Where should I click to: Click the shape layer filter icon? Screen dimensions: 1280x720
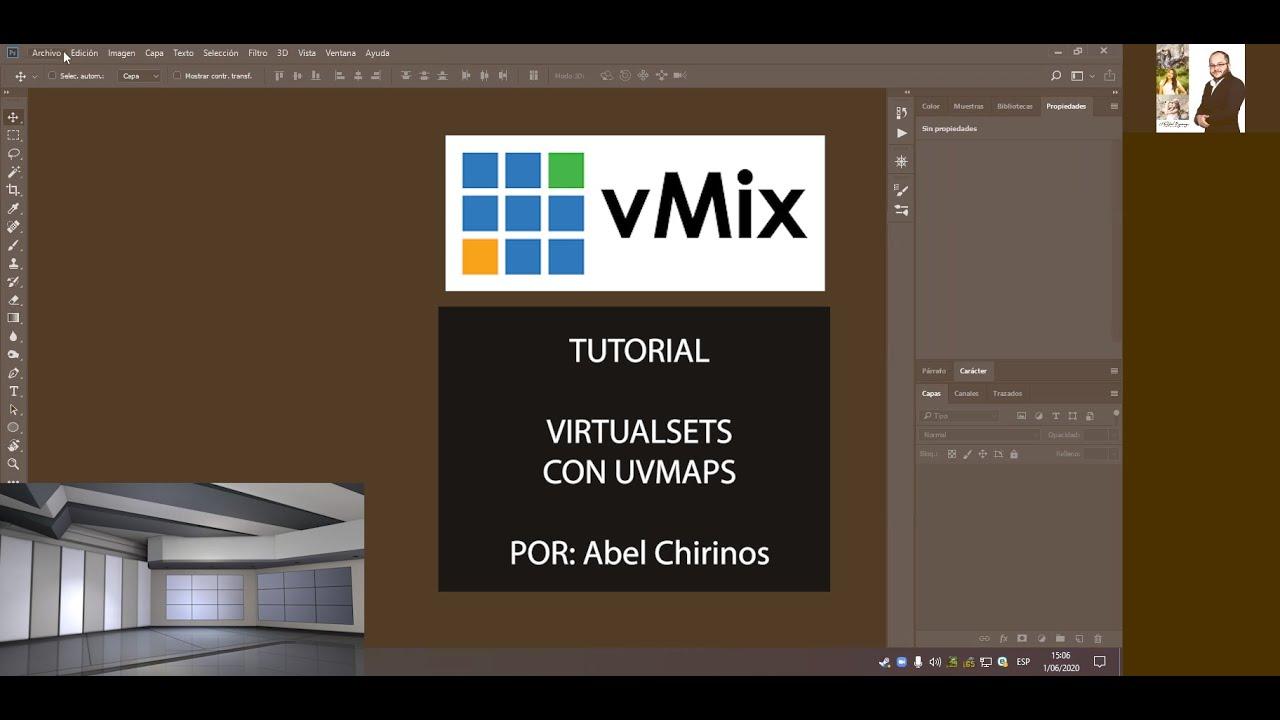click(x=1072, y=416)
